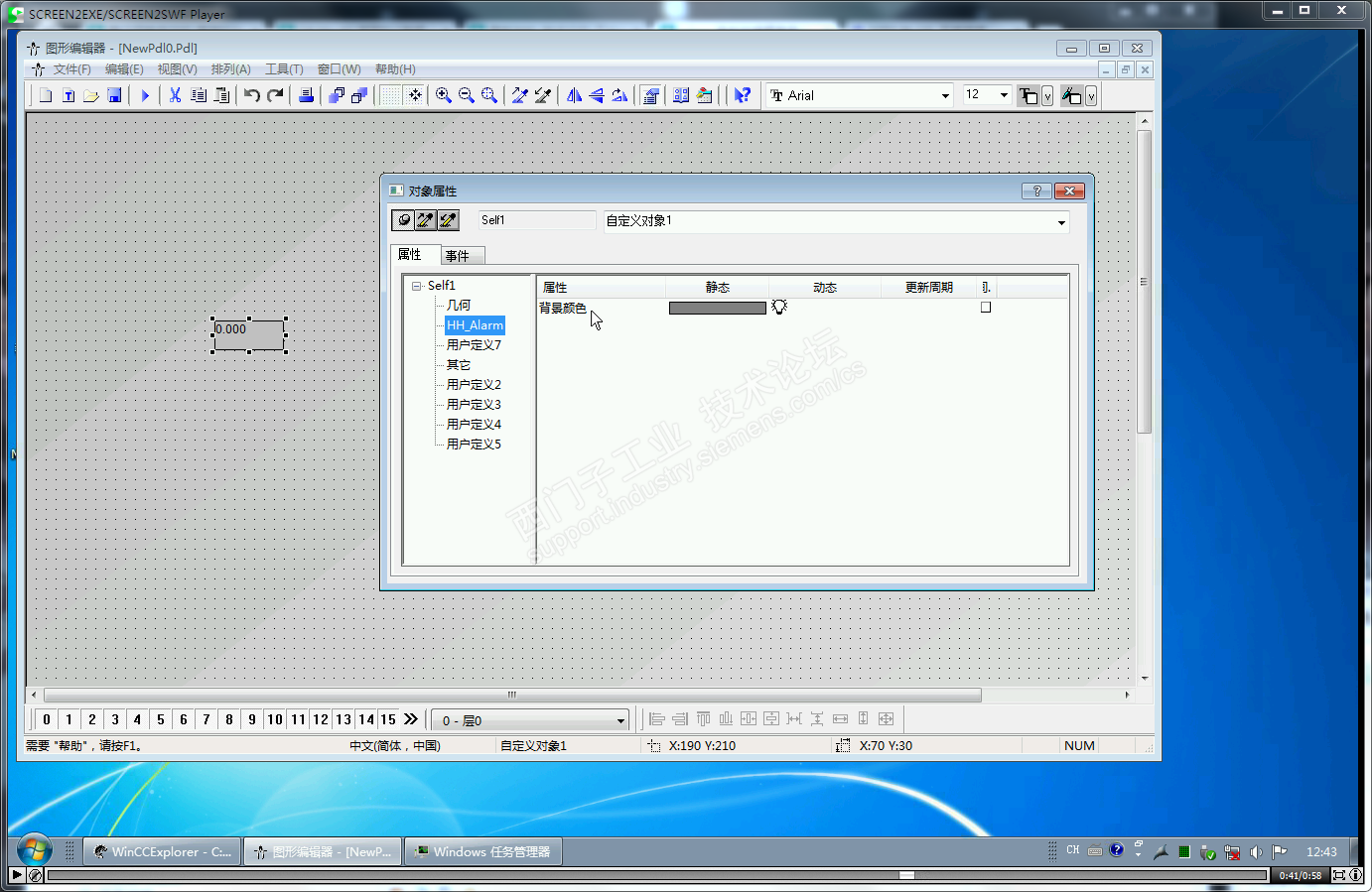Switch to WinCCExplorer in the taskbar
The image size is (1372, 892).
(x=163, y=851)
